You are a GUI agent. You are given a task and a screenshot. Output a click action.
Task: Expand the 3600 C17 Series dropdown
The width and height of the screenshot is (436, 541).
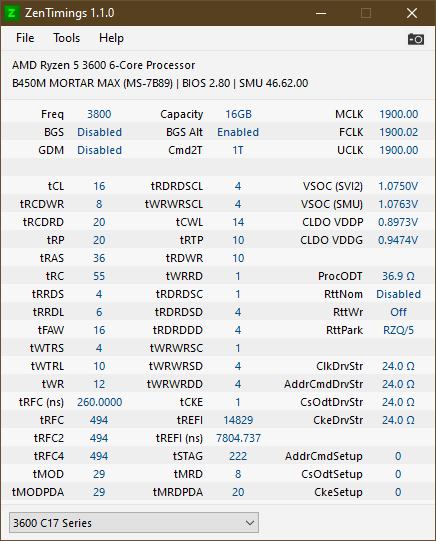tap(134, 523)
